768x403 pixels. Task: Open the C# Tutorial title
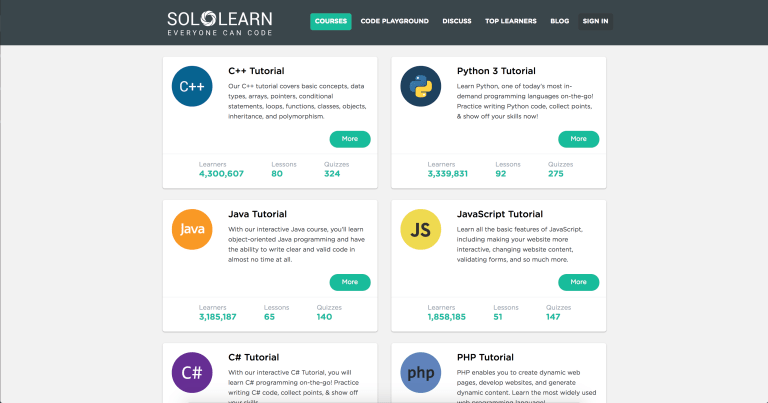click(254, 357)
